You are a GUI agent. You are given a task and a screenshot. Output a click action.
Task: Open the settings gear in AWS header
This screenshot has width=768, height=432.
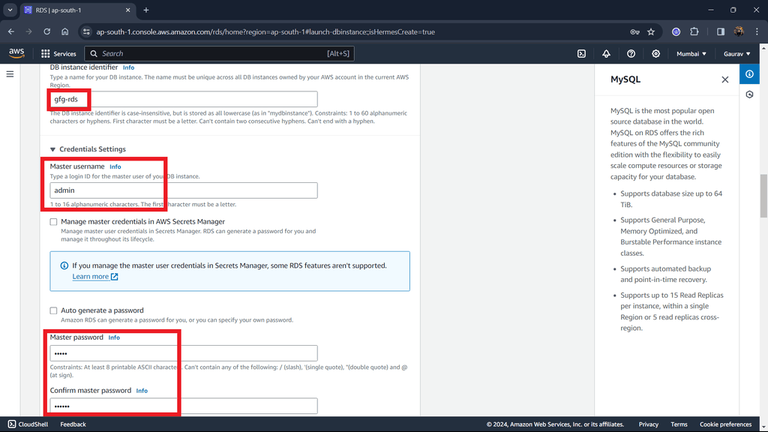[x=656, y=54]
